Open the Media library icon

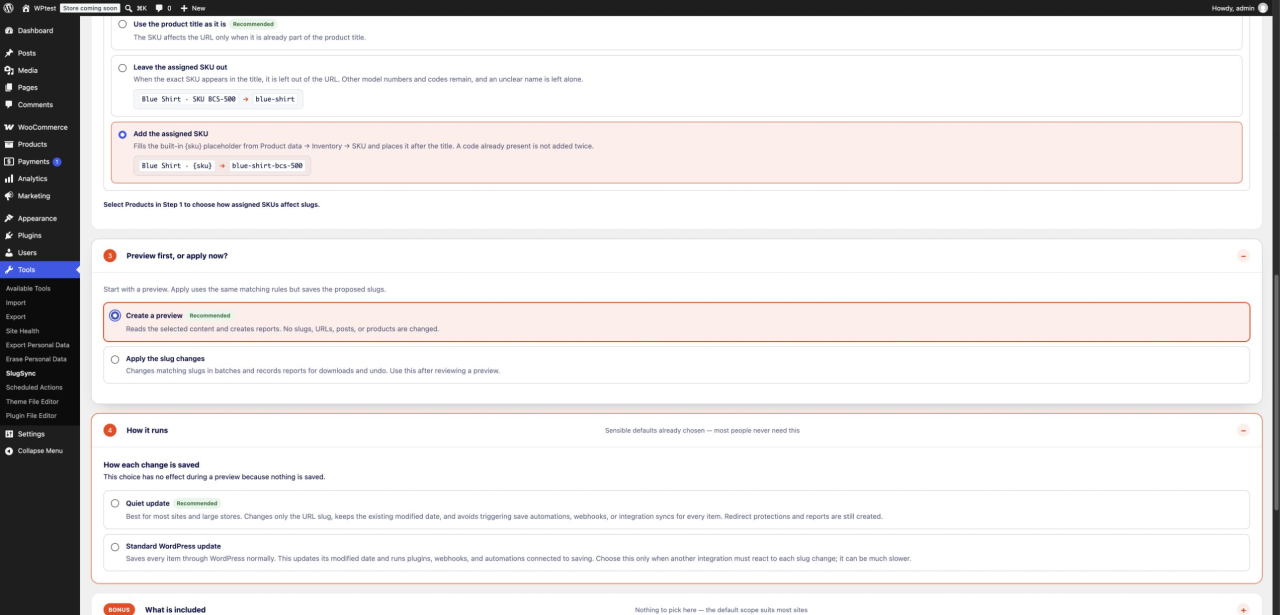(x=9, y=70)
